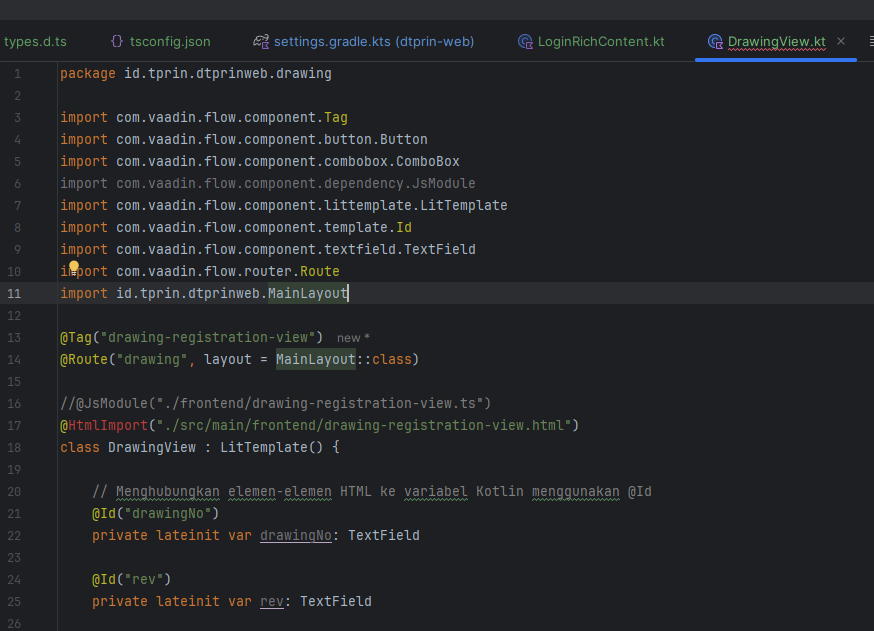Click the Kotlin class icon on DrawingView.kt tab
This screenshot has width=874, height=631.
715,42
